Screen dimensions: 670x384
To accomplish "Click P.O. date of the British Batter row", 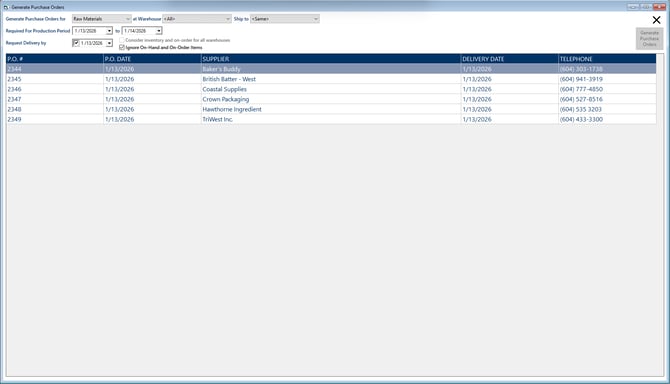I will (x=152, y=79).
